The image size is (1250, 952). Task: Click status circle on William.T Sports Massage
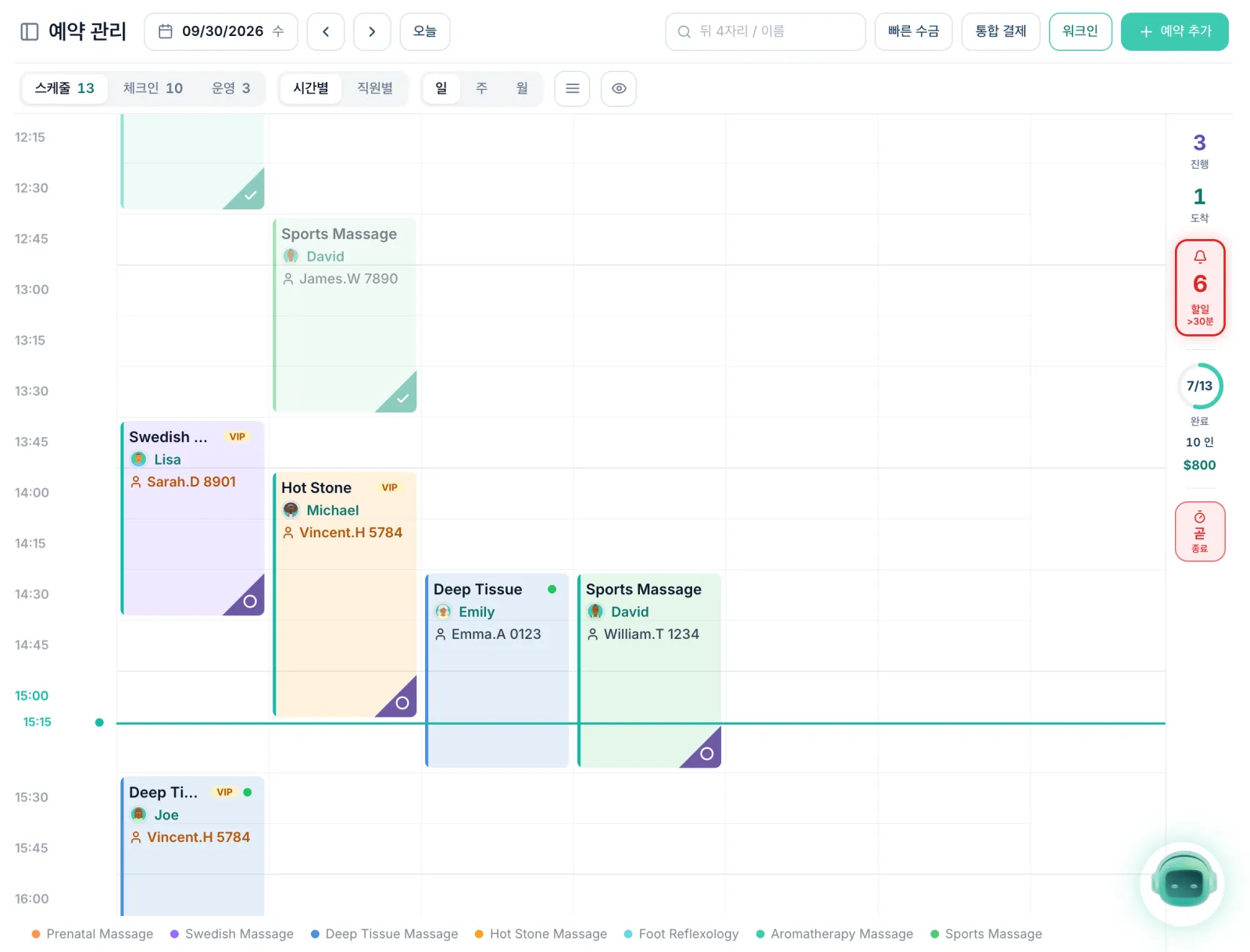point(707,754)
